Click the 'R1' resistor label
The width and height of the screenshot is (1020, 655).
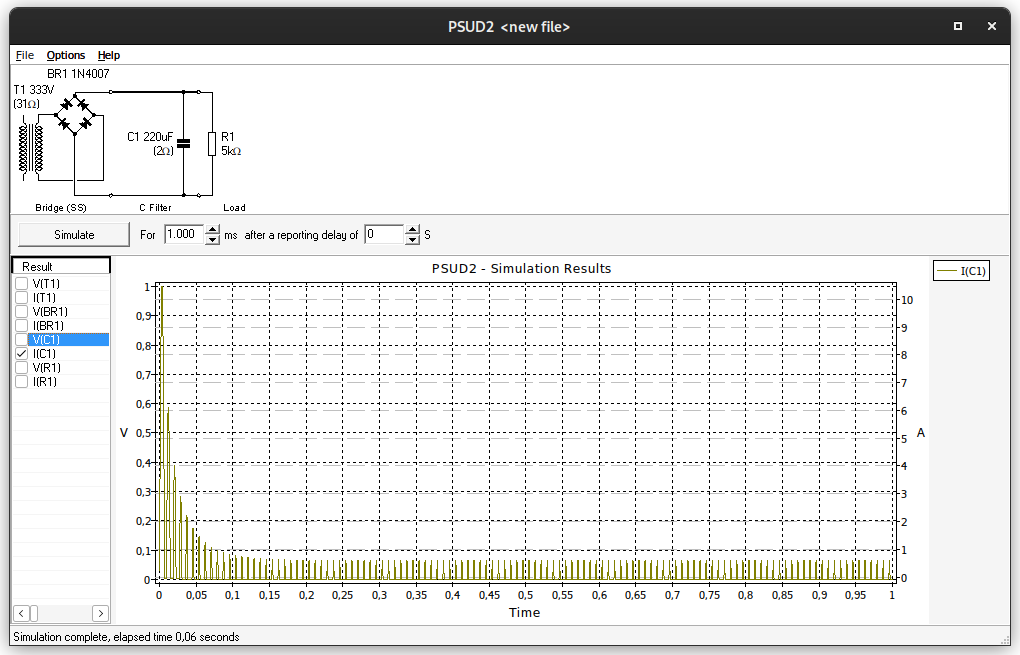228,137
